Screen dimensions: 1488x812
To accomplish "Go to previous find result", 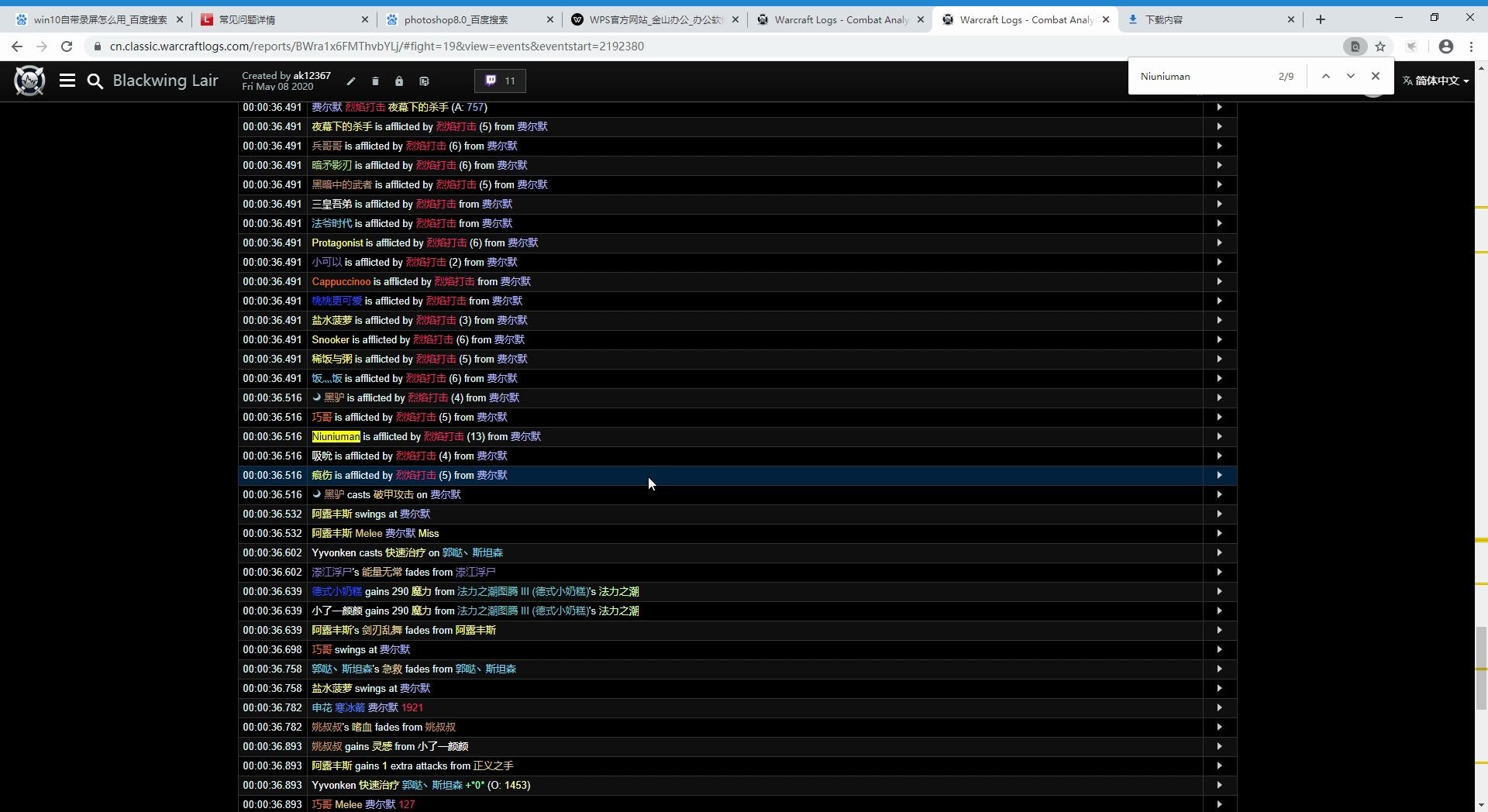I will pos(1326,76).
